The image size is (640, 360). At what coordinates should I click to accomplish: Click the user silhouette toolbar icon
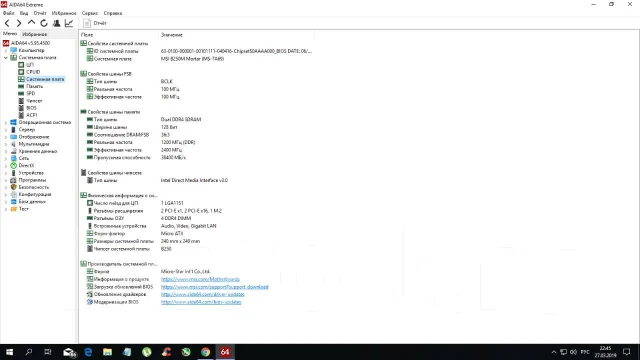56,23
